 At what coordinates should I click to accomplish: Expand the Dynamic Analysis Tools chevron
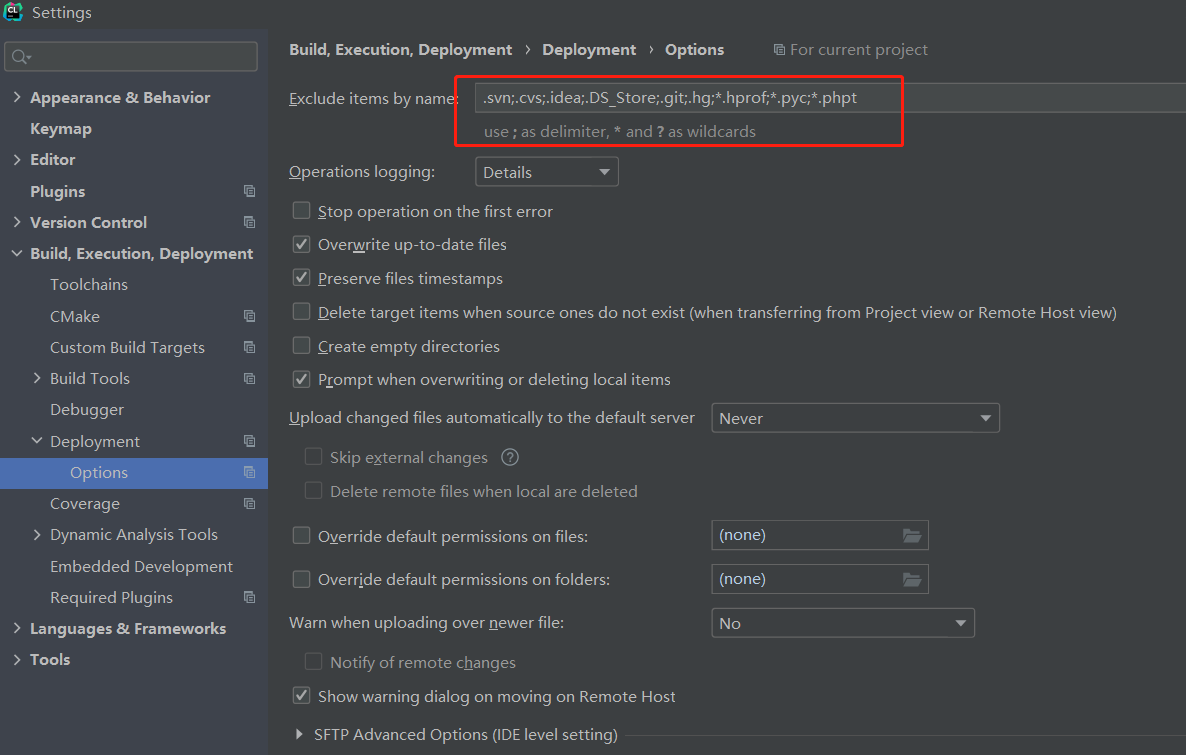pyautogui.click(x=36, y=535)
